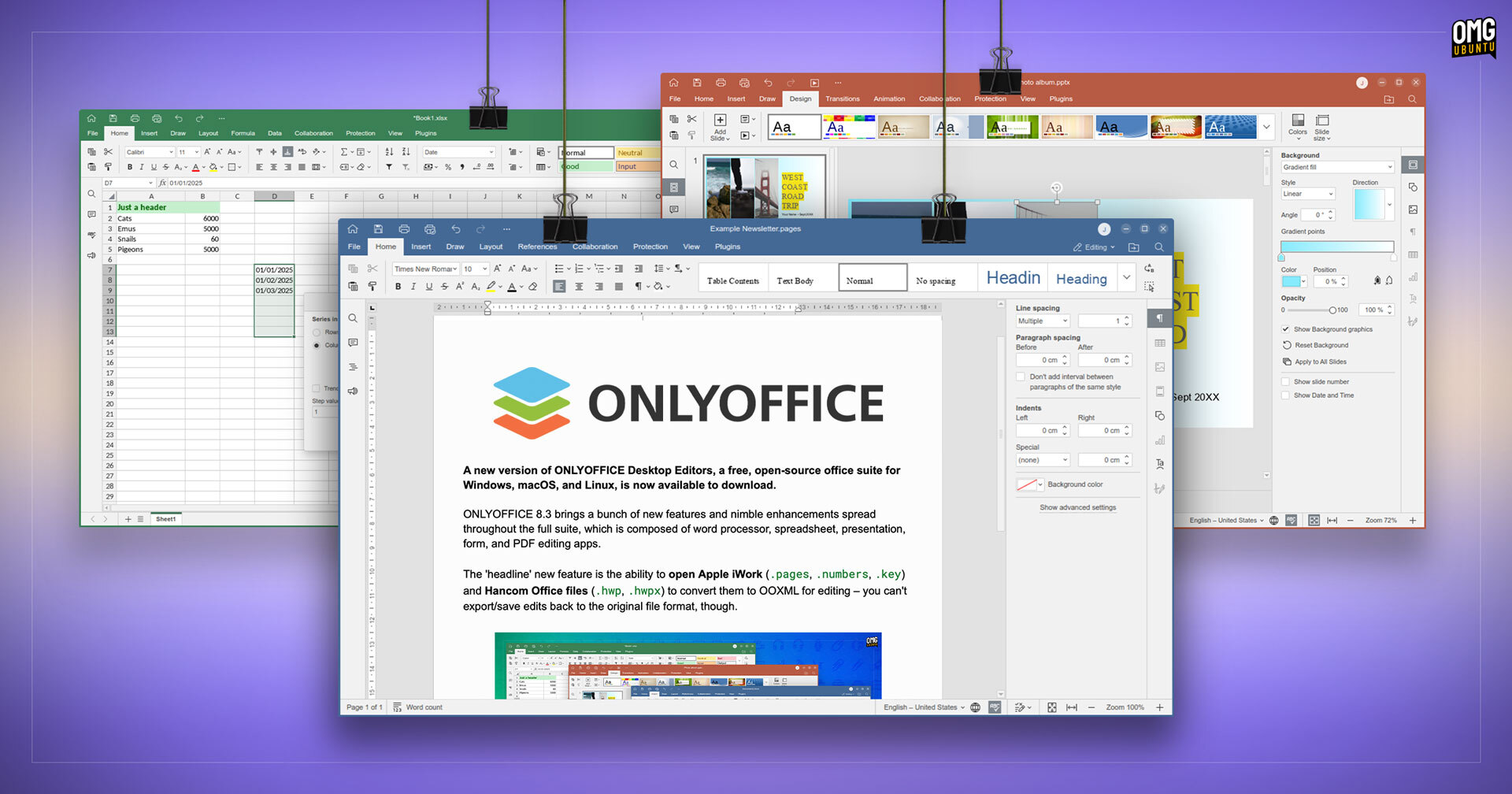Viewport: 1512px width, 794px height.
Task: Uncheck Show Background graphics checkbox
Action: coord(1286,329)
